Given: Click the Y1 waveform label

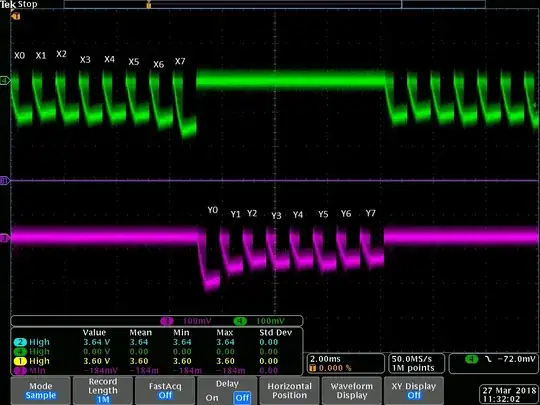Looking at the screenshot, I should [236, 215].
